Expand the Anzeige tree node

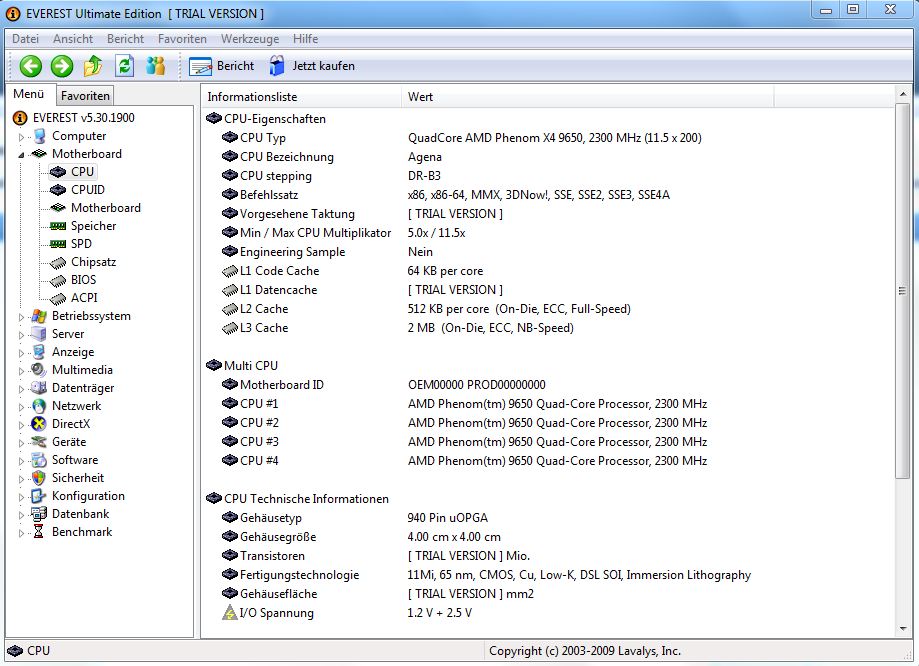pyautogui.click(x=21, y=353)
